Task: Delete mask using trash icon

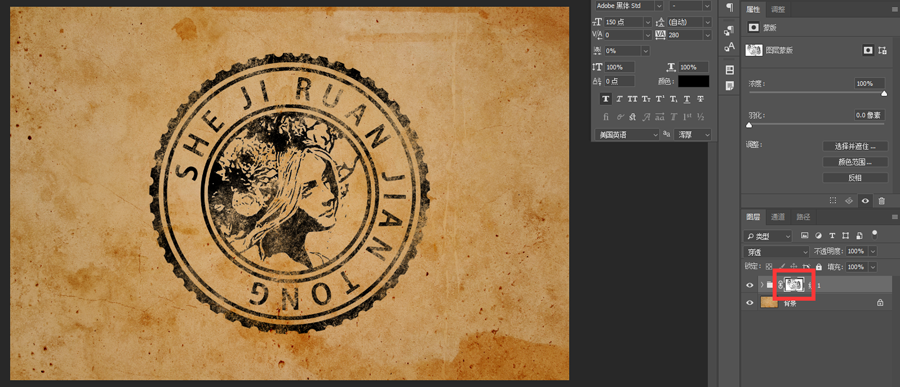Action: coord(882,201)
